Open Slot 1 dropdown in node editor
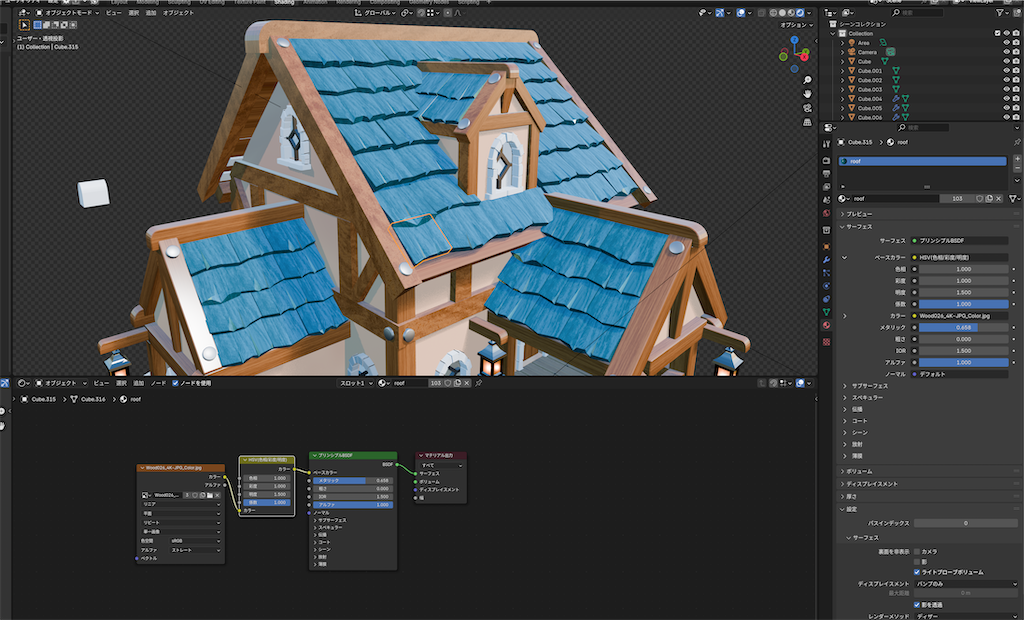This screenshot has width=1024, height=620. [357, 383]
